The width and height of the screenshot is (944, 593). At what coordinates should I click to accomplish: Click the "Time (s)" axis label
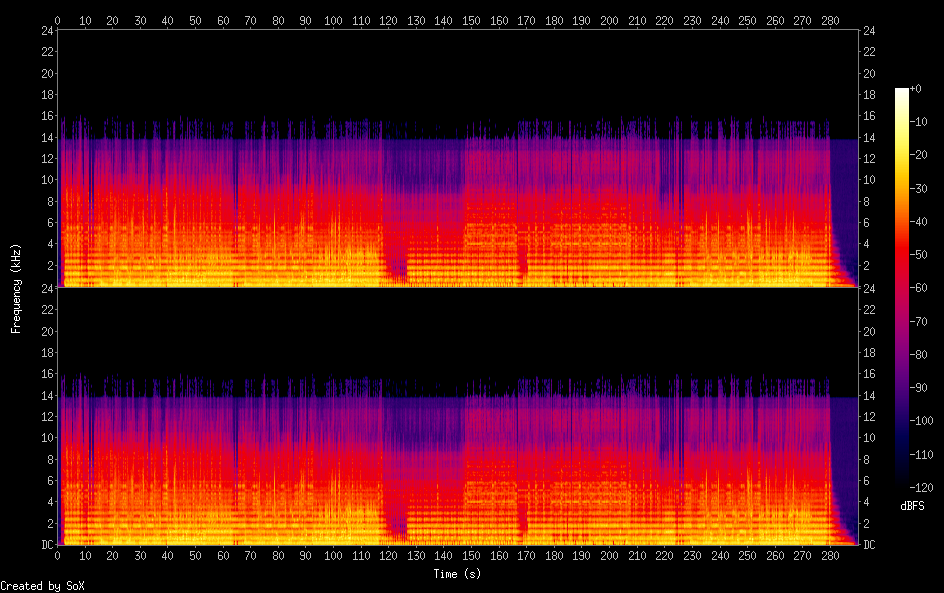coord(459,574)
